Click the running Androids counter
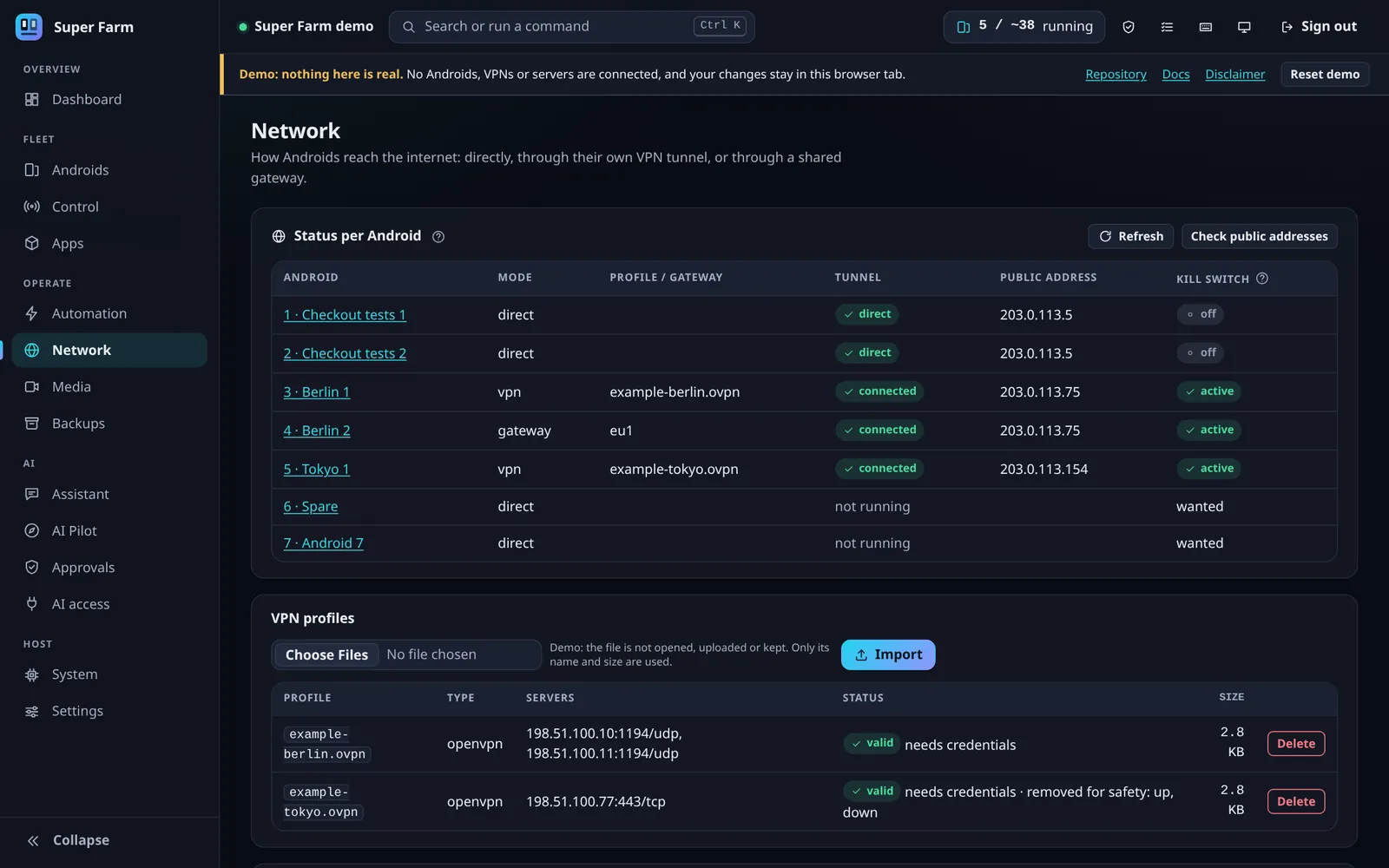 pyautogui.click(x=1024, y=27)
